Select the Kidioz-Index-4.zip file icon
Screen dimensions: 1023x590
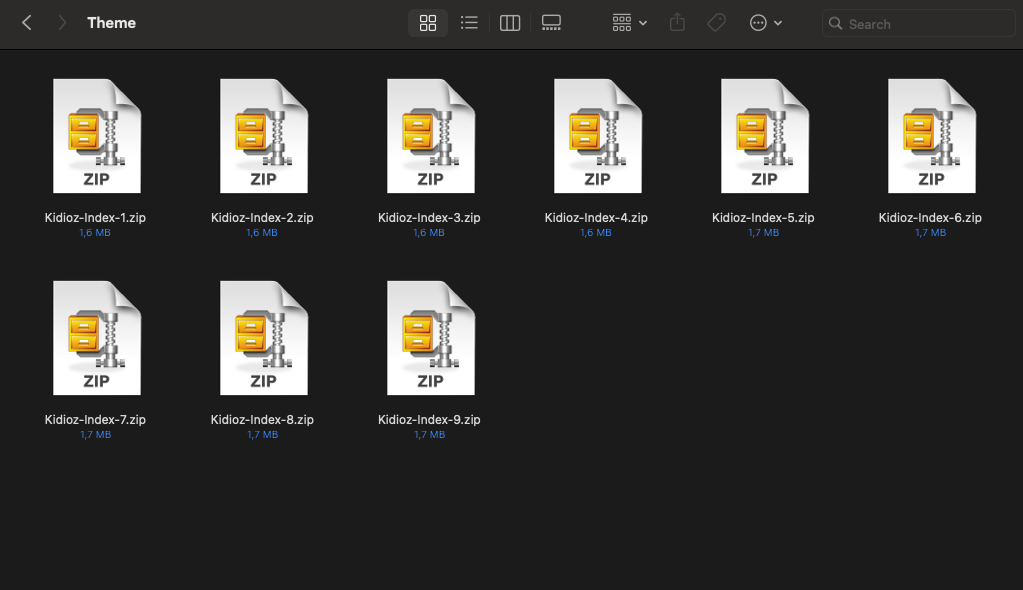tap(598, 136)
